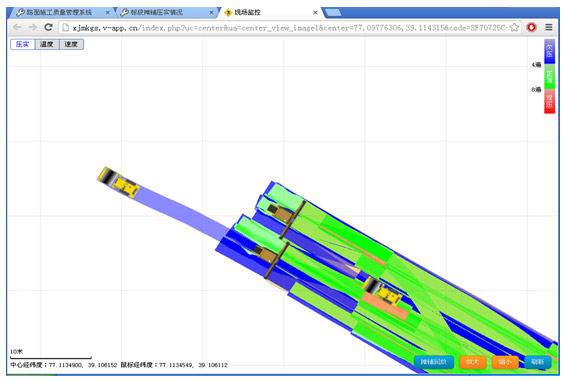
Task: Click the orange 放大 zoom-in button
Action: point(473,362)
